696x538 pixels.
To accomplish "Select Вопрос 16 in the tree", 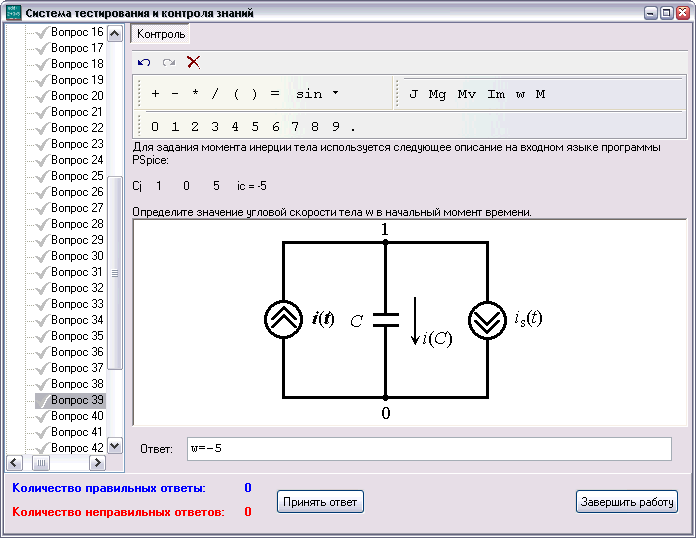I will tap(77, 32).
